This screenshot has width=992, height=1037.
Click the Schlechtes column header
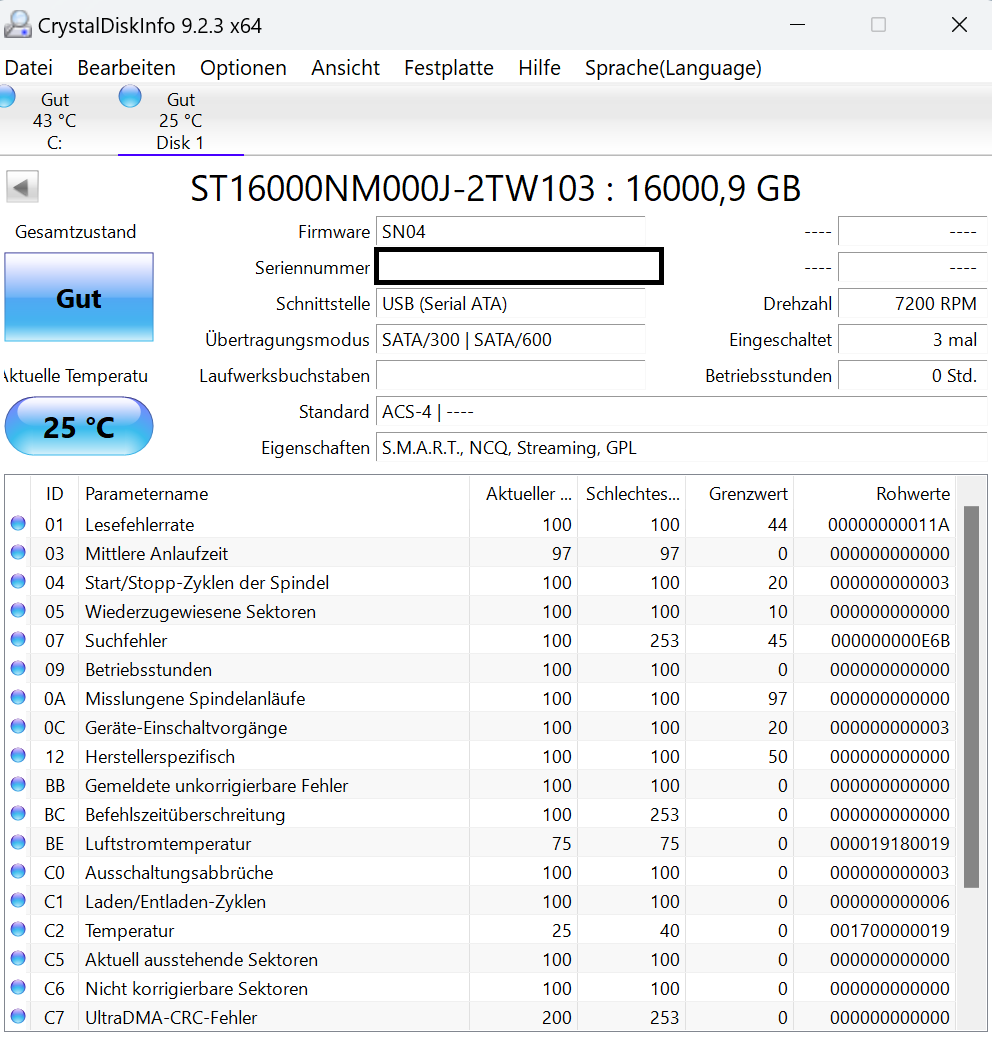pyautogui.click(x=632, y=494)
